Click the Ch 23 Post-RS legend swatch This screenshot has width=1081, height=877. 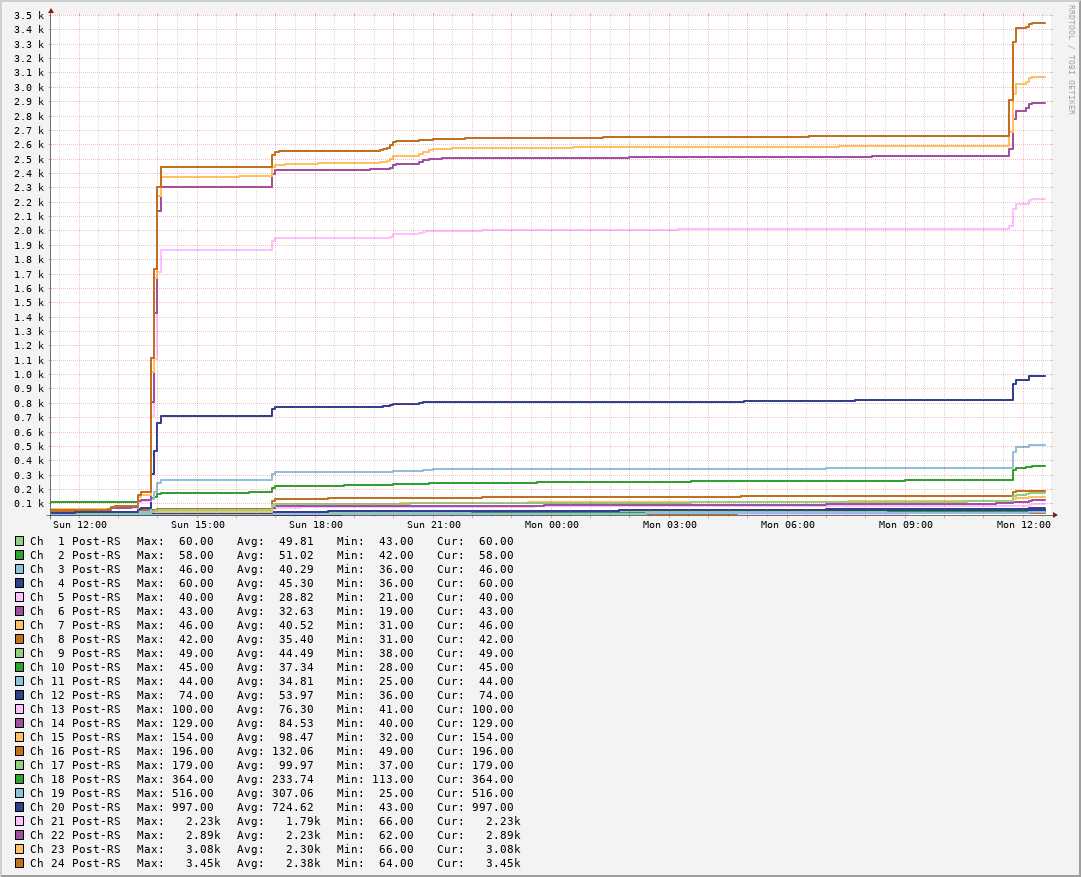(19, 849)
